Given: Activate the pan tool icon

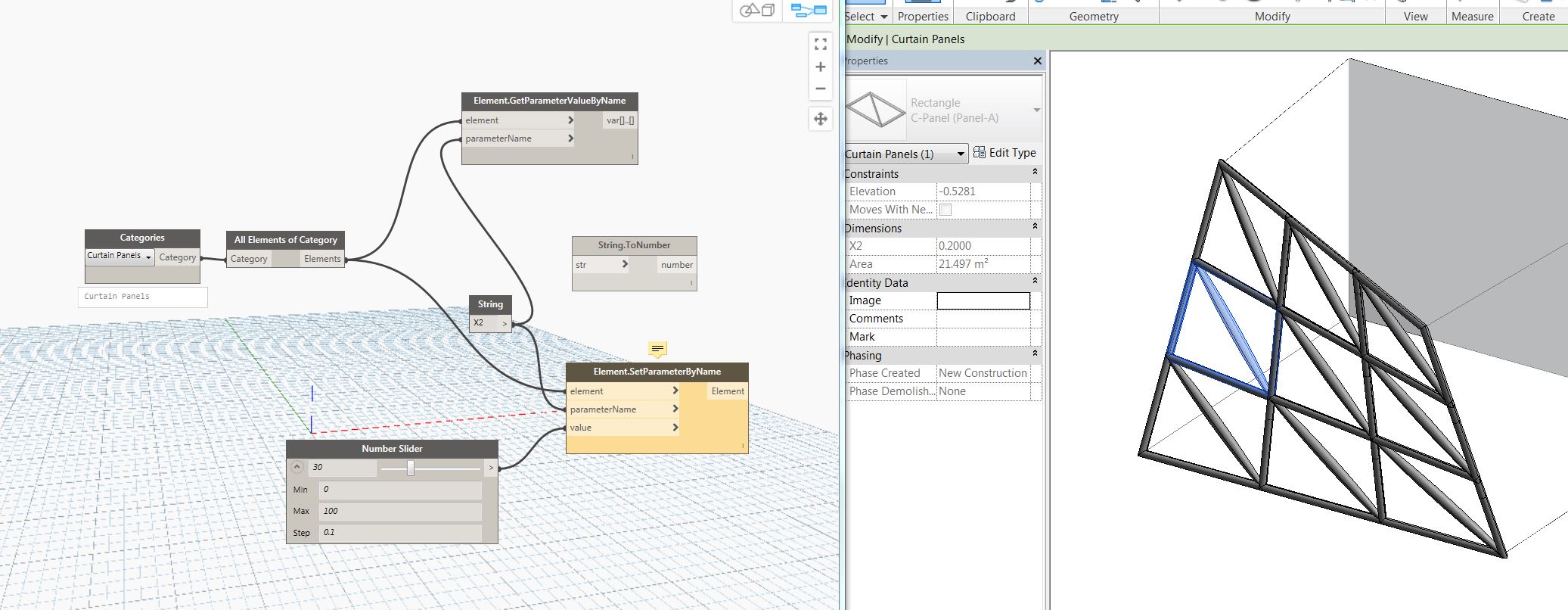Looking at the screenshot, I should point(820,119).
